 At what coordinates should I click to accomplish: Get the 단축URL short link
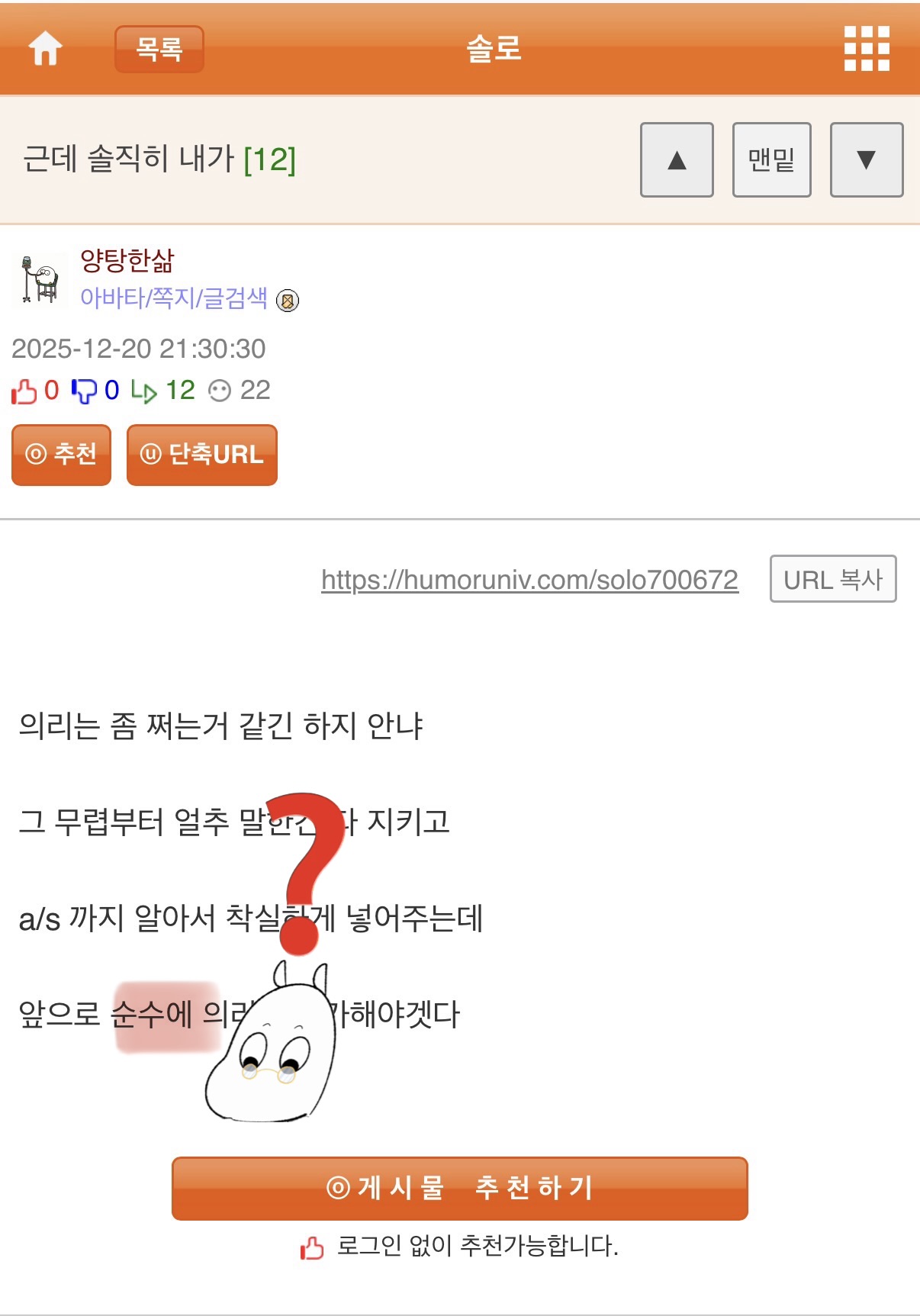pyautogui.click(x=202, y=455)
